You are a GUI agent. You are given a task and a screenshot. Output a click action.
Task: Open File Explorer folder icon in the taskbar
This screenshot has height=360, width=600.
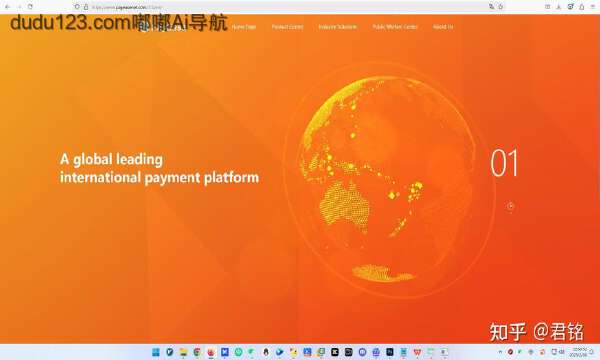pyautogui.click(x=183, y=352)
